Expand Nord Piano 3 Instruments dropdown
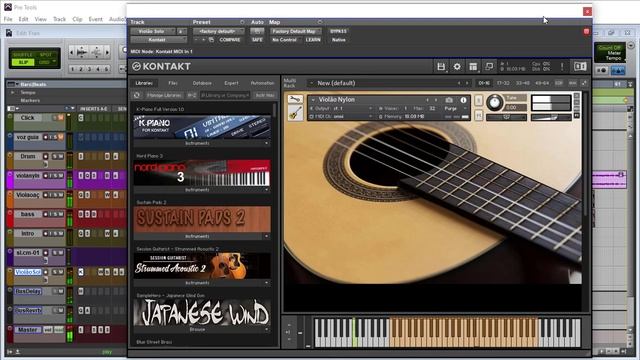Image resolution: width=640 pixels, height=360 pixels. 202,190
